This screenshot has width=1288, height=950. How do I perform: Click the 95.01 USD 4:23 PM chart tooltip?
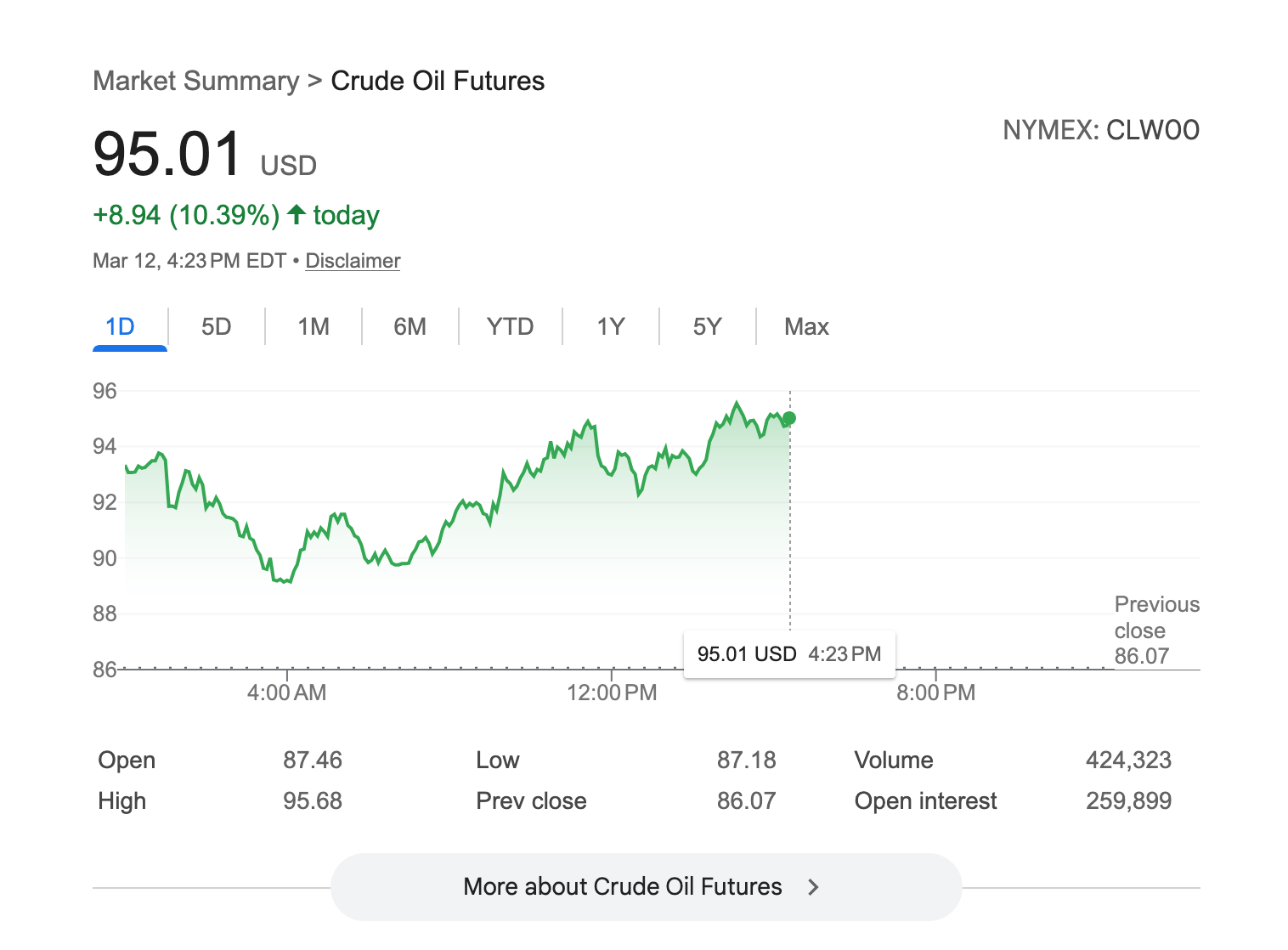click(788, 654)
